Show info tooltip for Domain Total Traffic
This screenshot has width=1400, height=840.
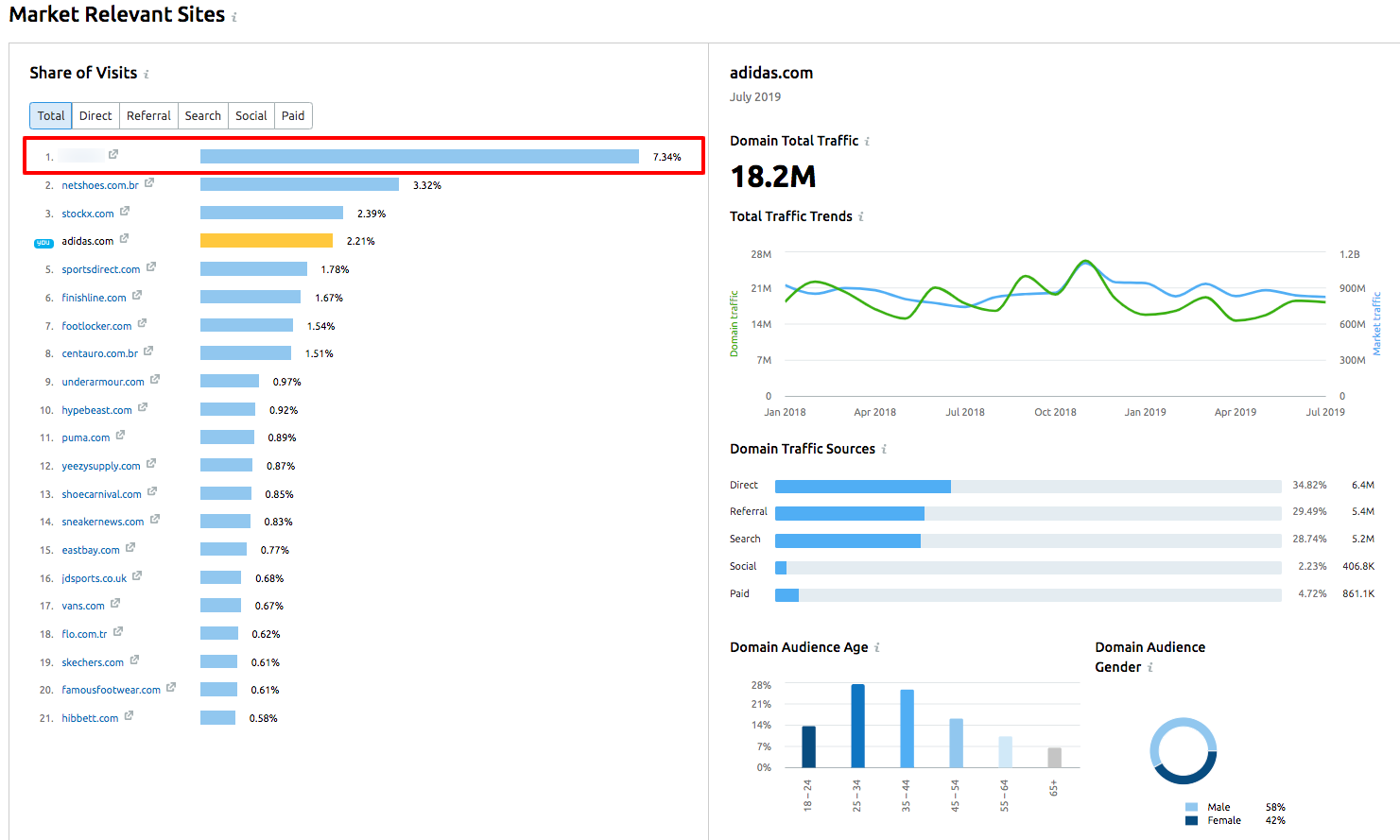[x=868, y=142]
